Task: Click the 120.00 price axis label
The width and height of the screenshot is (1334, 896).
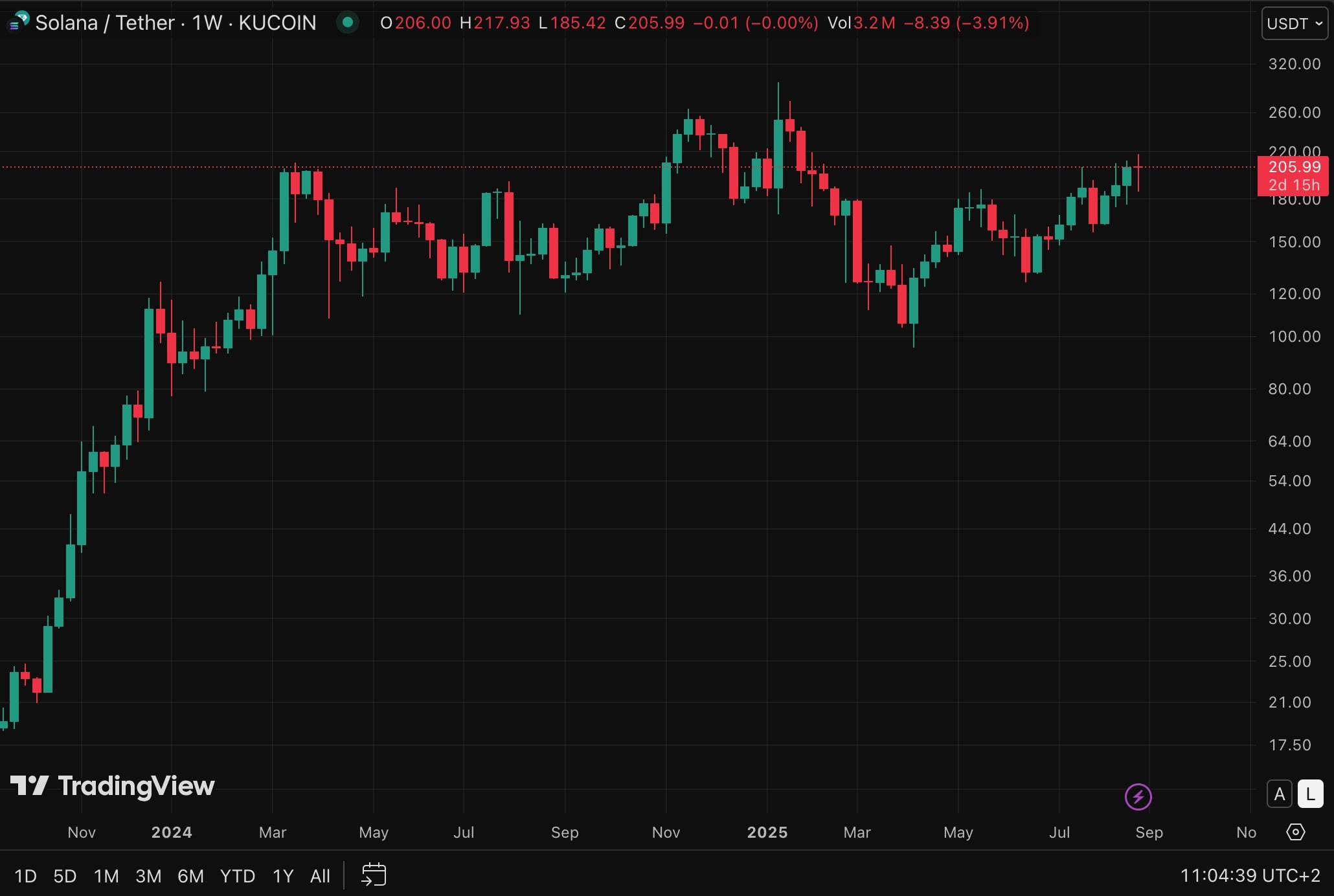Action: [x=1294, y=293]
